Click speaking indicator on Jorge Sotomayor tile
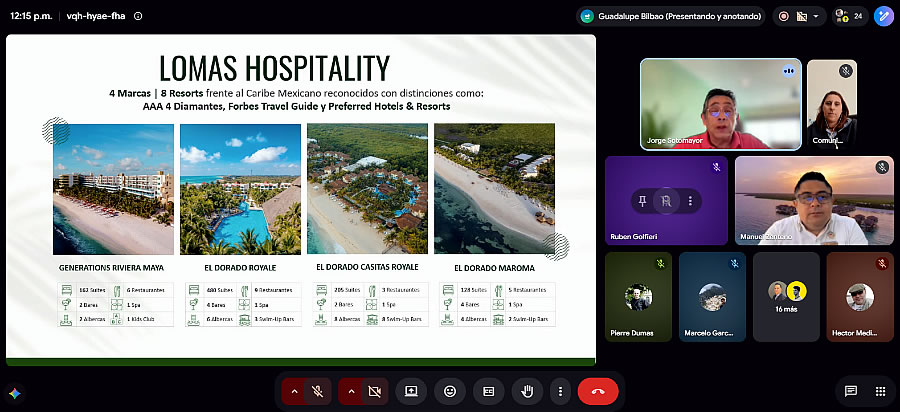The height and width of the screenshot is (412, 900). [789, 71]
